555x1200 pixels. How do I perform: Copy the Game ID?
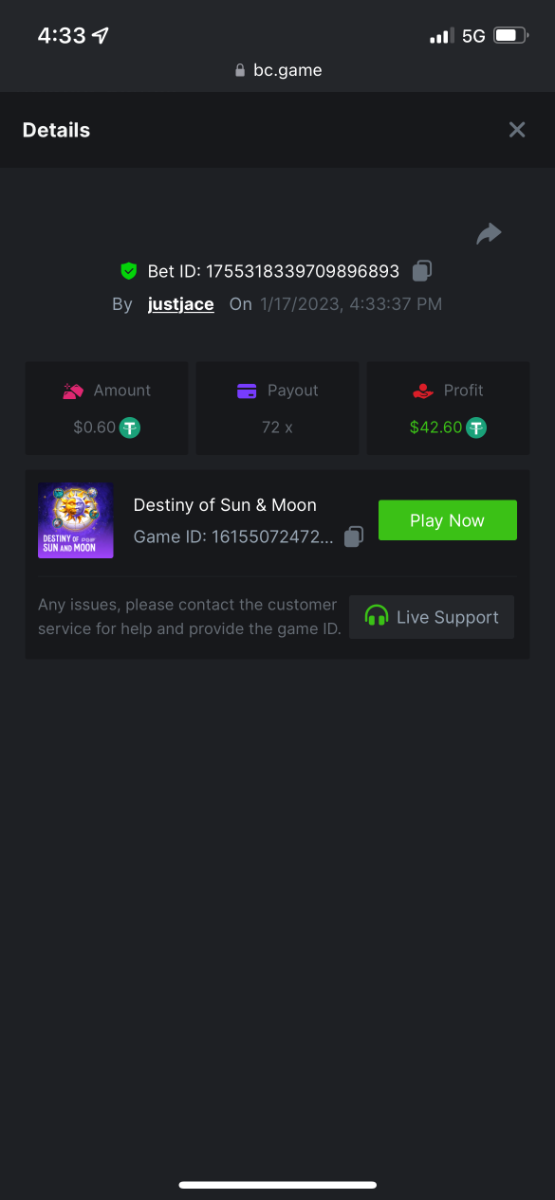click(353, 537)
